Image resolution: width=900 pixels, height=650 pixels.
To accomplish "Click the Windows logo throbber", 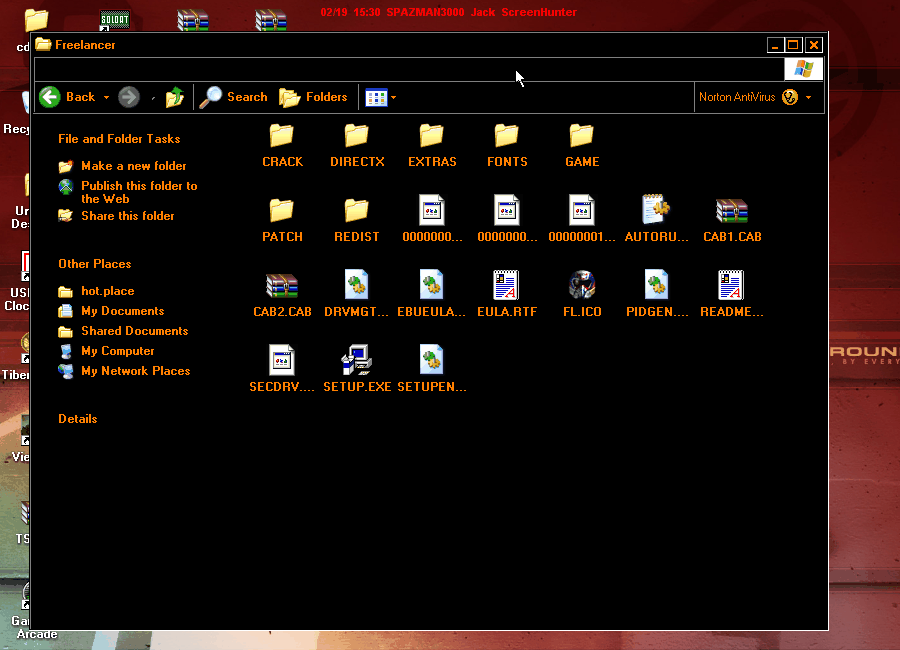I will [x=803, y=69].
